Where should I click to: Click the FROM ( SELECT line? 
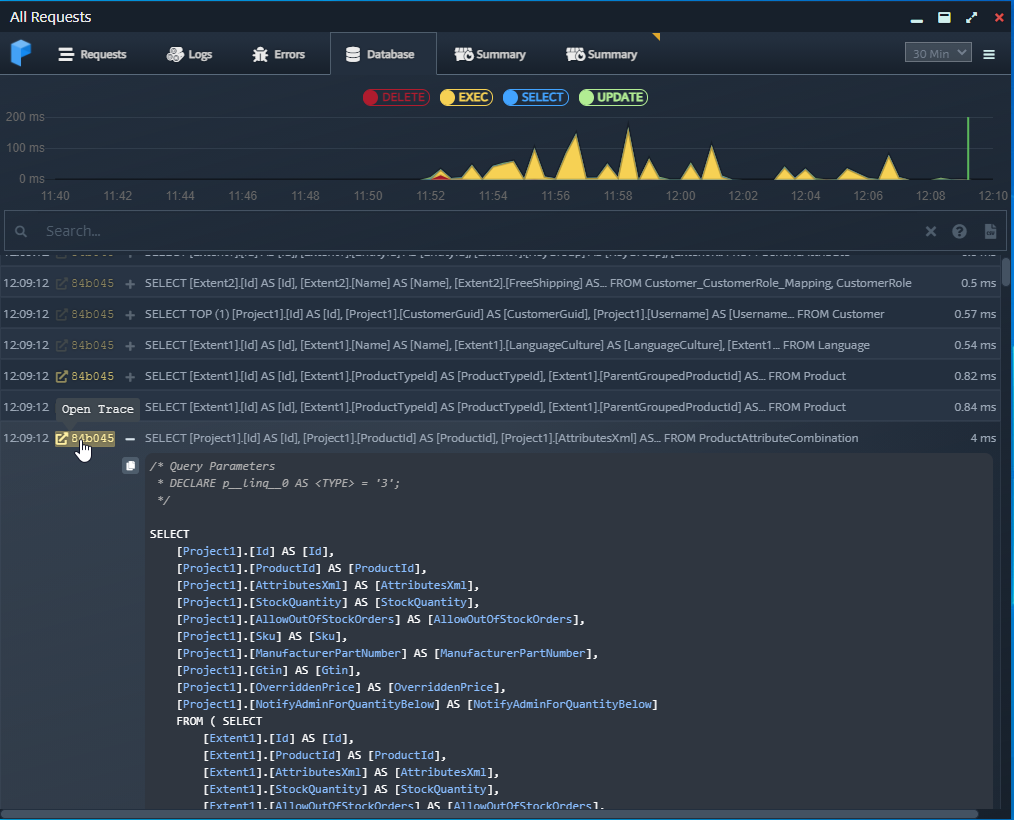point(219,721)
